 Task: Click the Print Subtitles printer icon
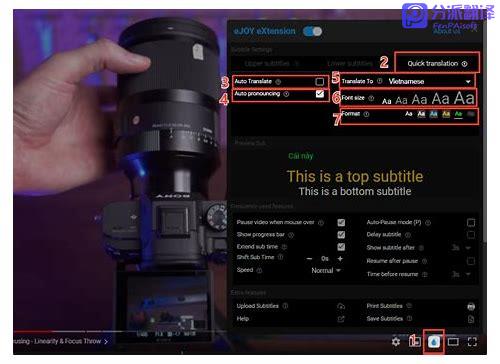471,306
